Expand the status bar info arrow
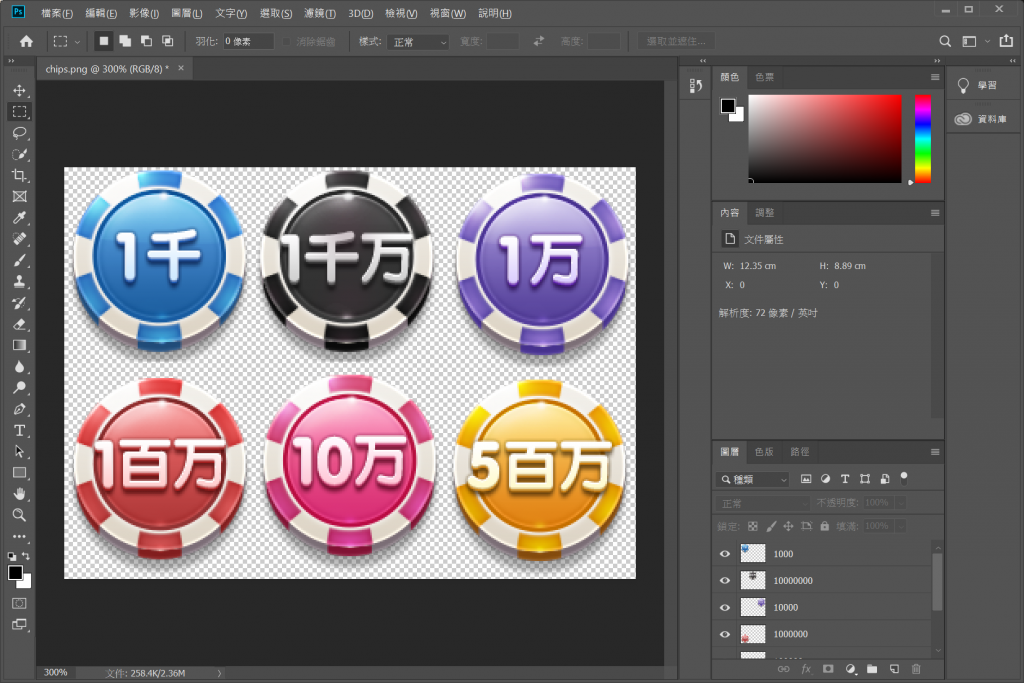The image size is (1024, 683). [219, 673]
